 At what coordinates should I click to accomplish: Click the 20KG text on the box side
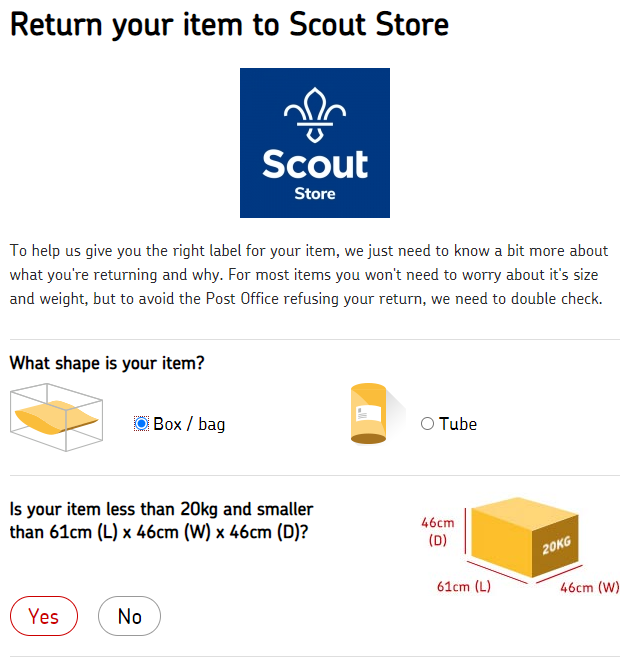pyautogui.click(x=556, y=546)
